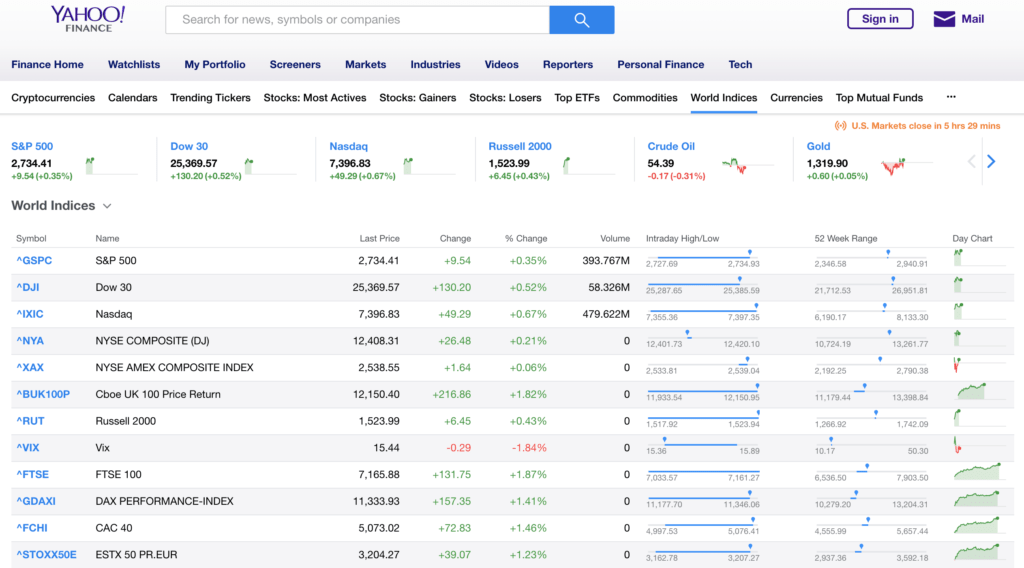1024x568 pixels.
Task: Switch to Trending Tickers tab
Action: [x=210, y=98]
